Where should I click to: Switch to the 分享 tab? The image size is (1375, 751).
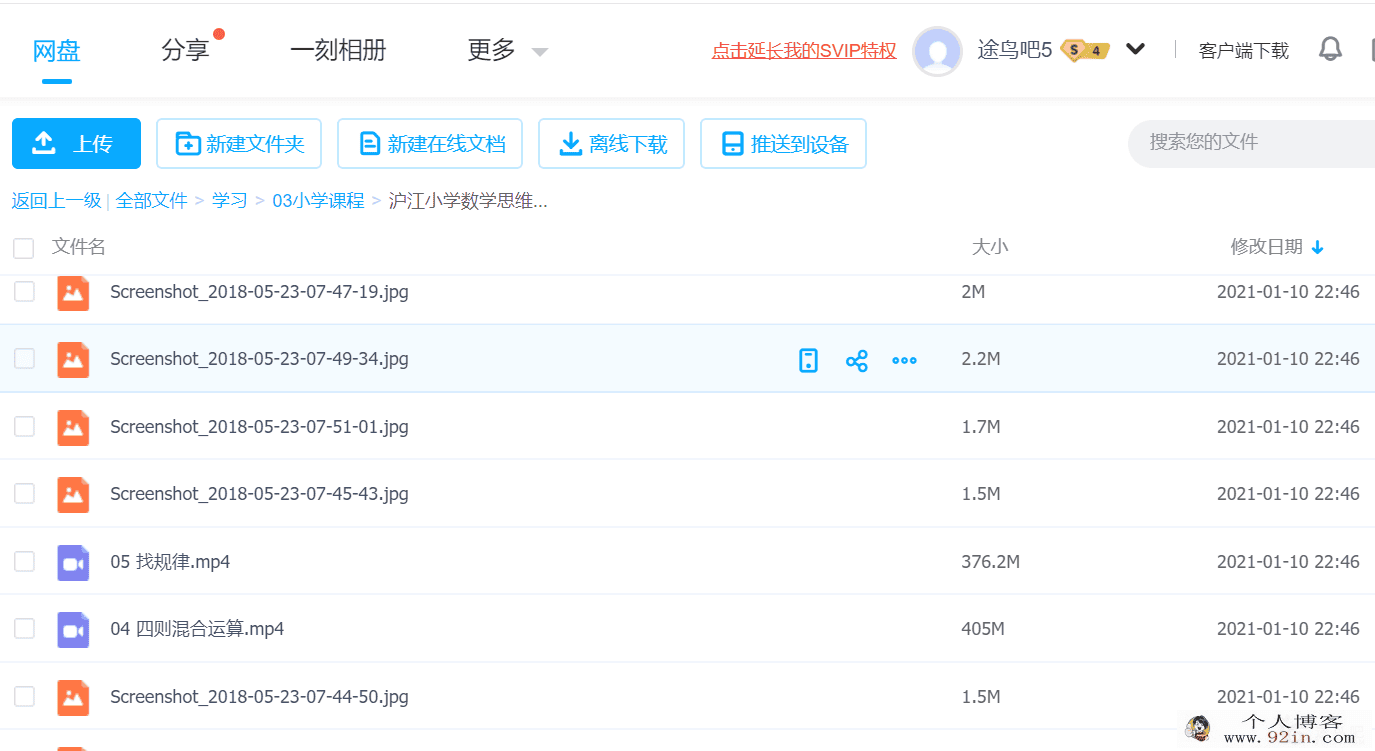[185, 50]
